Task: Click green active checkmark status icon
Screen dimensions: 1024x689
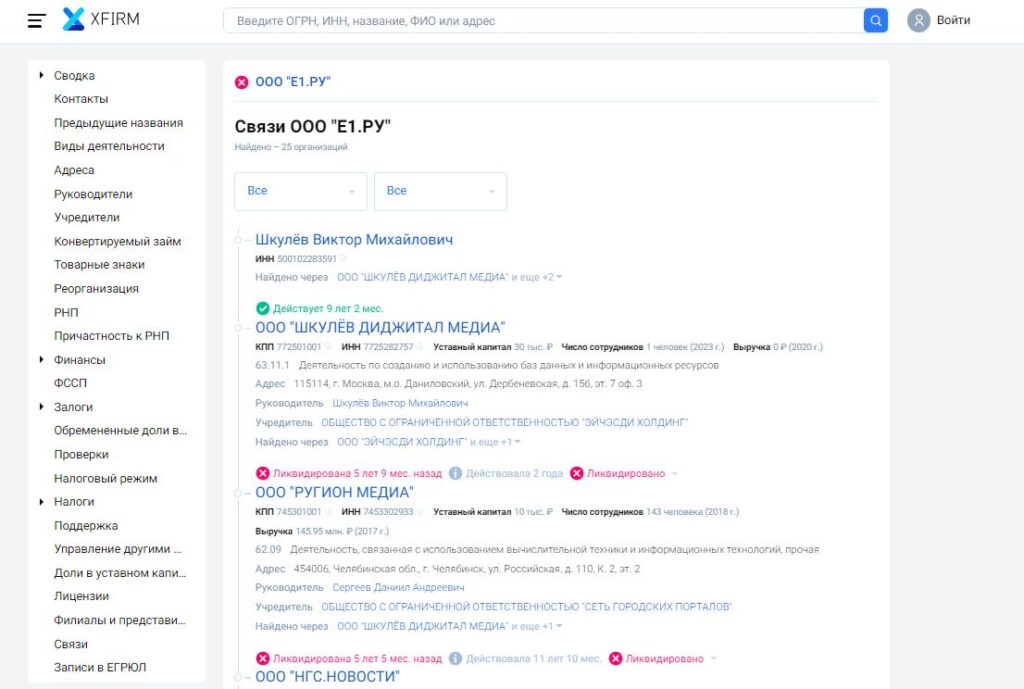Action: [x=262, y=308]
